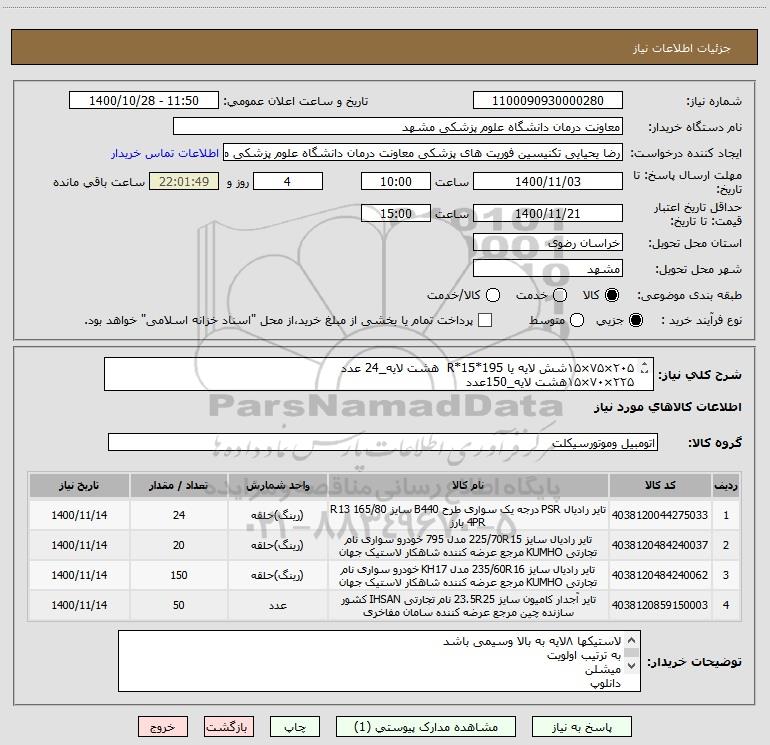Click the days remaining field 4
This screenshot has width=770, height=745.
[x=287, y=181]
